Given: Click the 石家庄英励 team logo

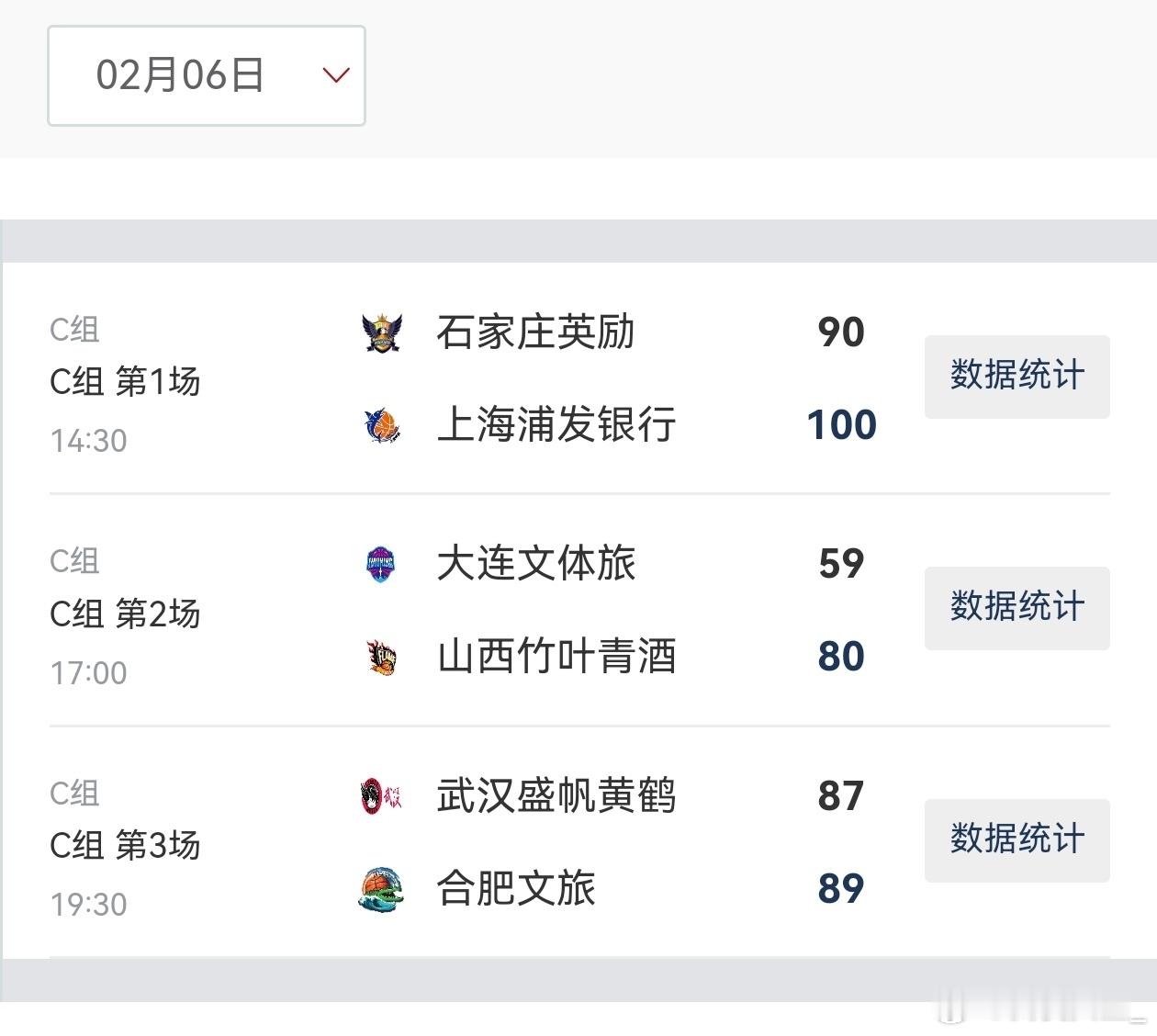Looking at the screenshot, I should click(x=382, y=332).
